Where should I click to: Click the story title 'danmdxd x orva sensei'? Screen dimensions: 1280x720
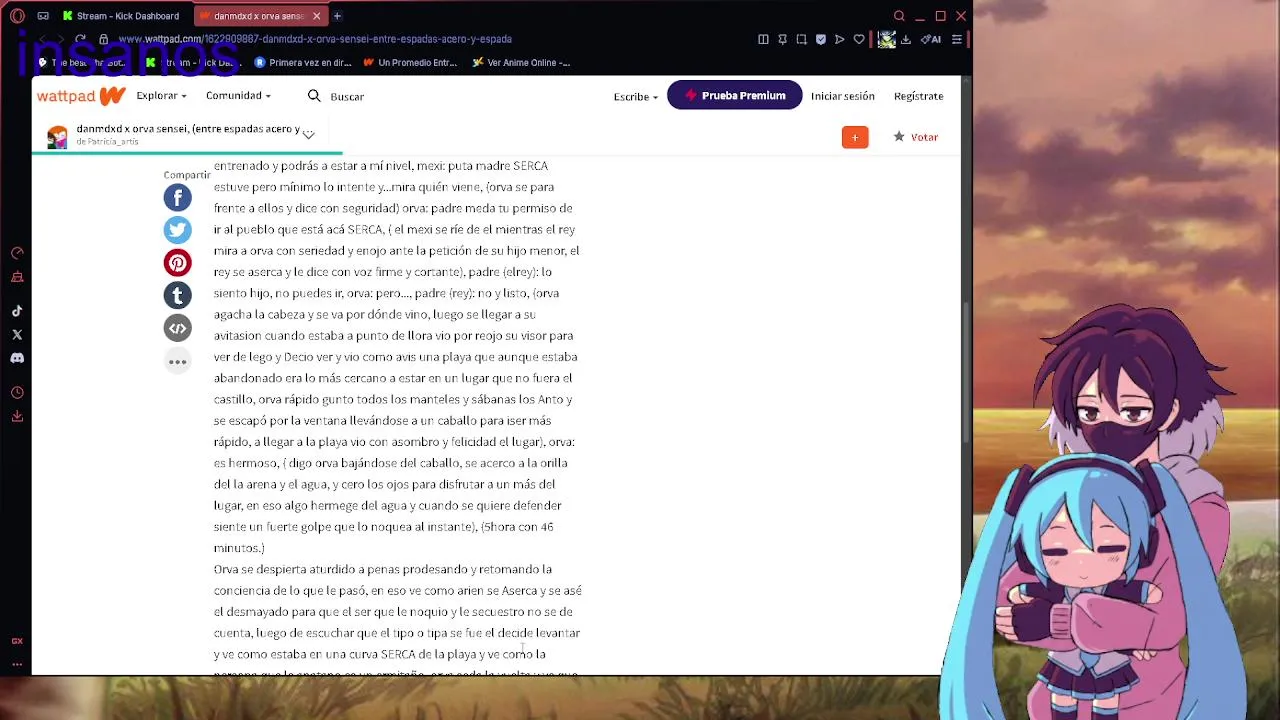tap(188, 129)
